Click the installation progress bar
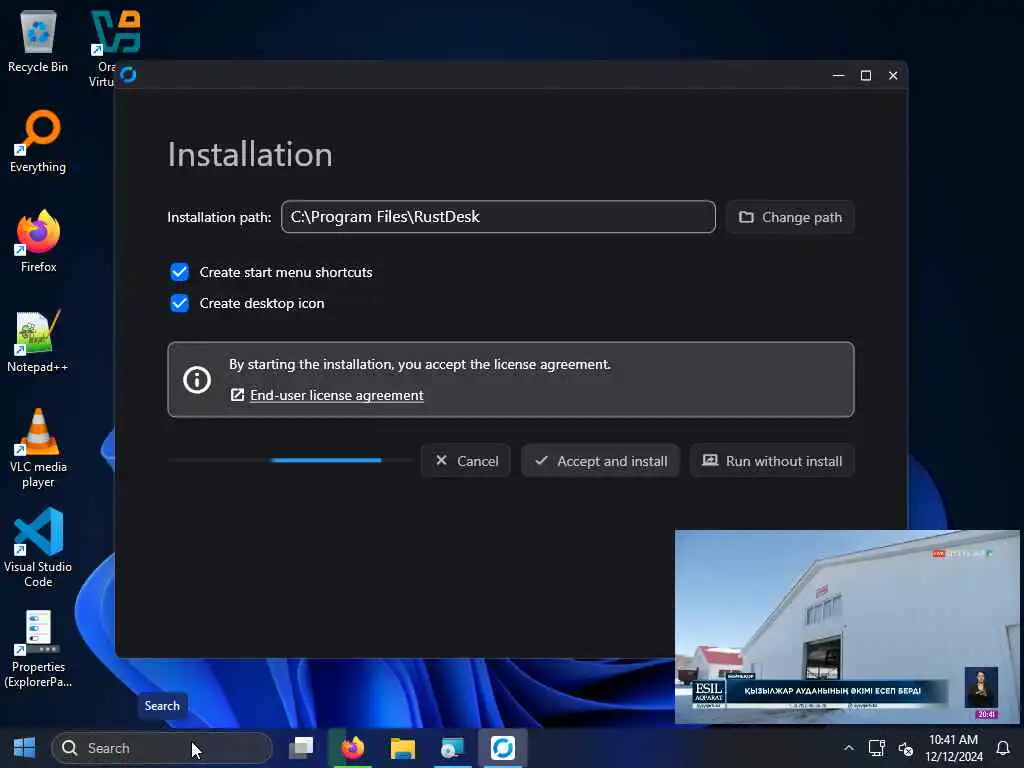Viewport: 1024px width, 768px height. [290, 460]
